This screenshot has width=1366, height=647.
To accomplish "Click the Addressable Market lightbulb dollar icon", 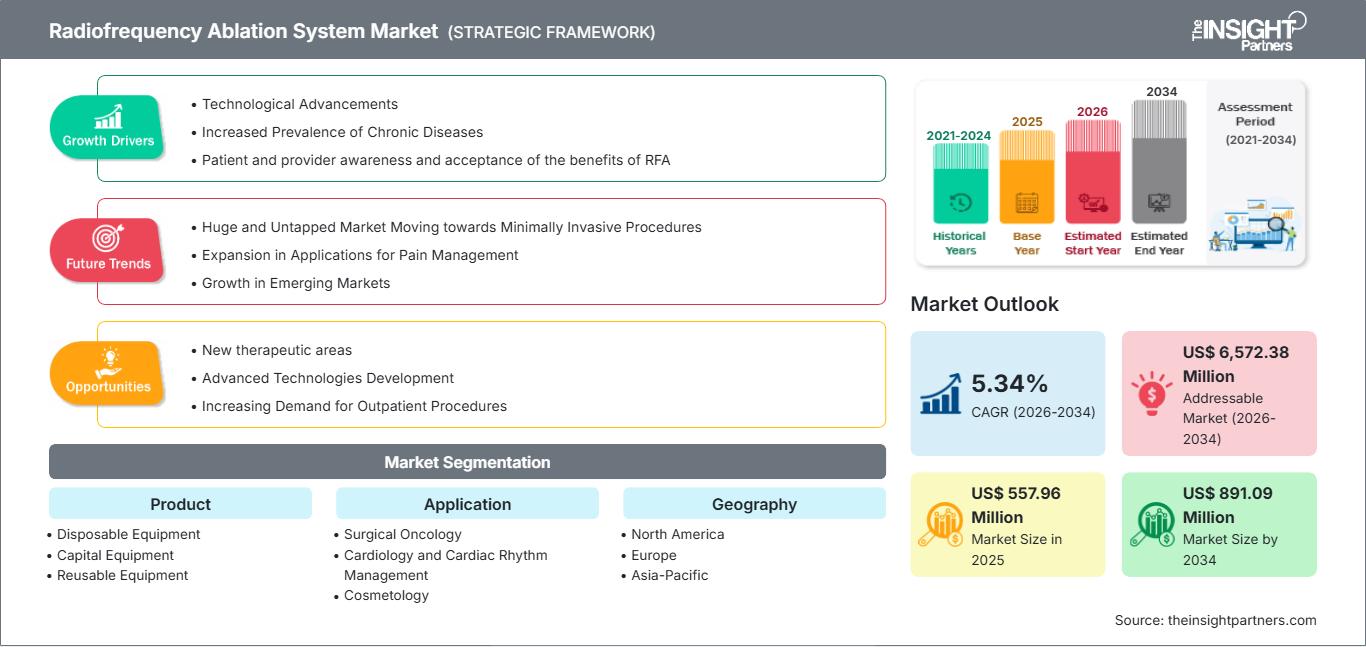I will coord(1152,393).
